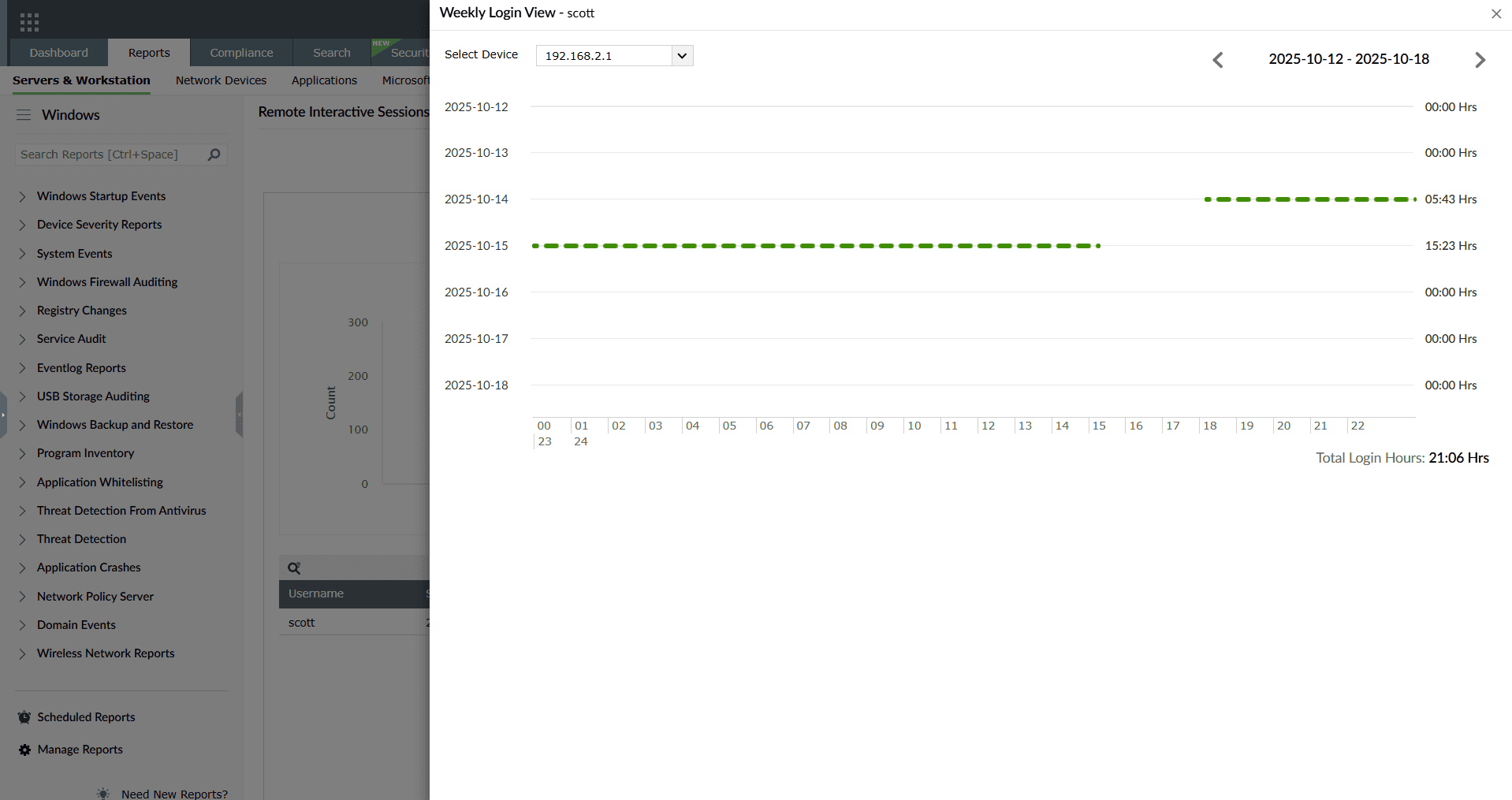Click the Need New Reports link
The height and width of the screenshot is (800, 1512).
[x=174, y=794]
